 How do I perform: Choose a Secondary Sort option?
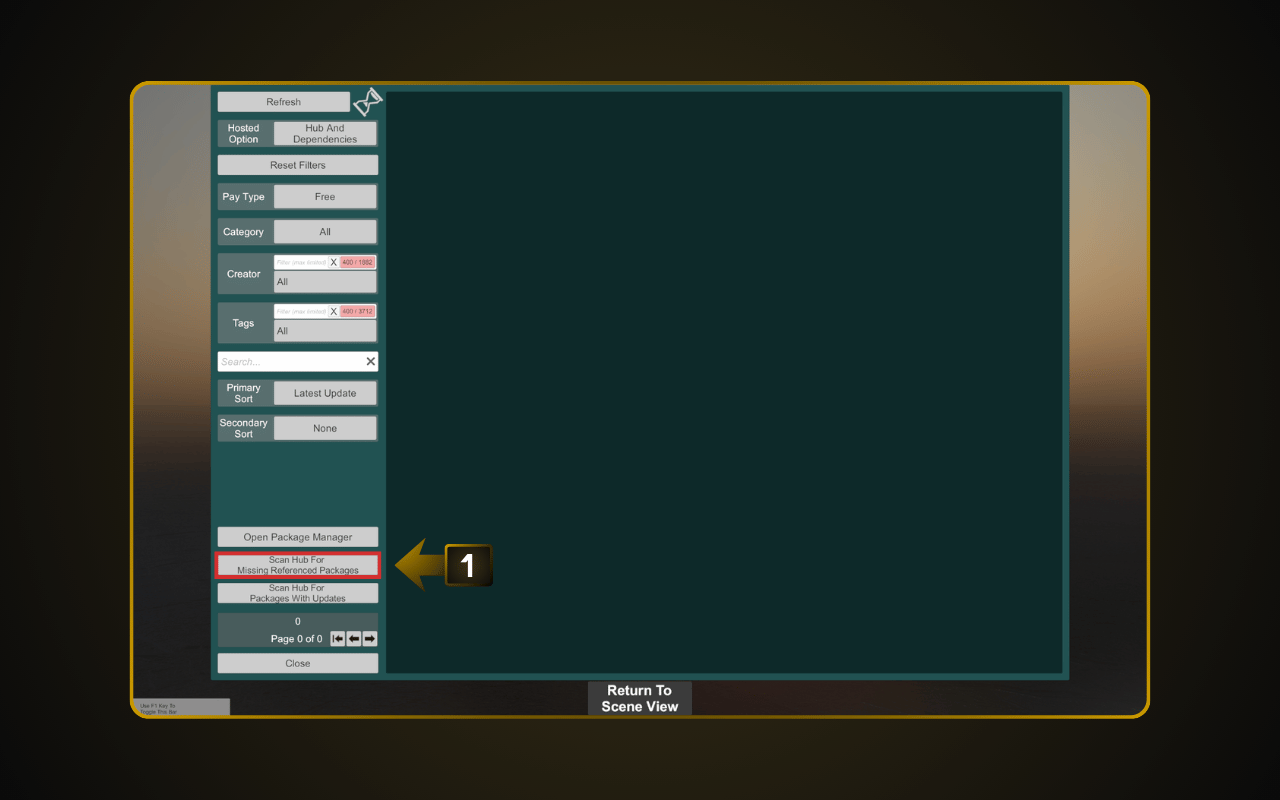tap(325, 428)
